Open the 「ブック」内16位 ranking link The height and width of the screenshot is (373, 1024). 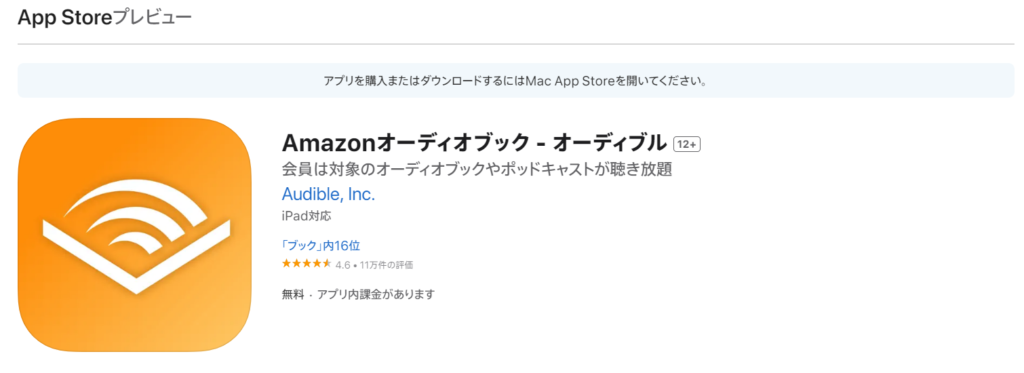pos(321,246)
